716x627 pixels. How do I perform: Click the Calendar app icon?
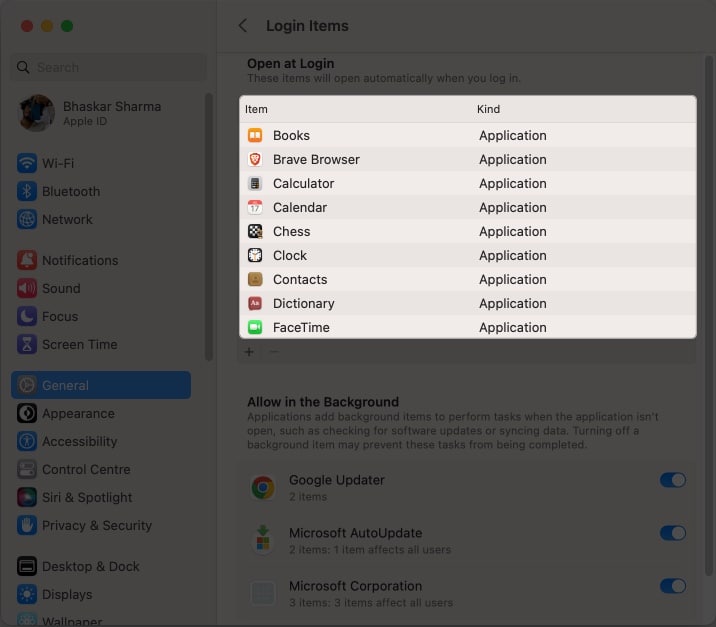point(255,207)
